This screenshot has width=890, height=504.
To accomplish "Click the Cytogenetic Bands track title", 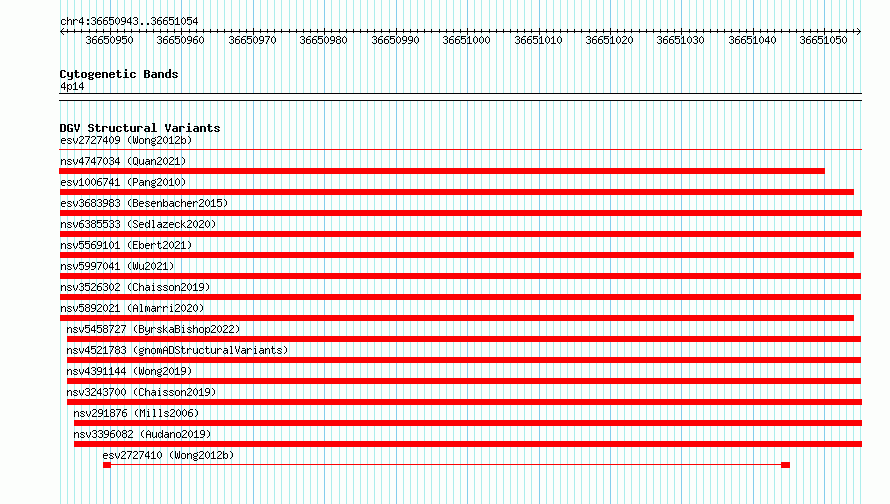I will [119, 74].
